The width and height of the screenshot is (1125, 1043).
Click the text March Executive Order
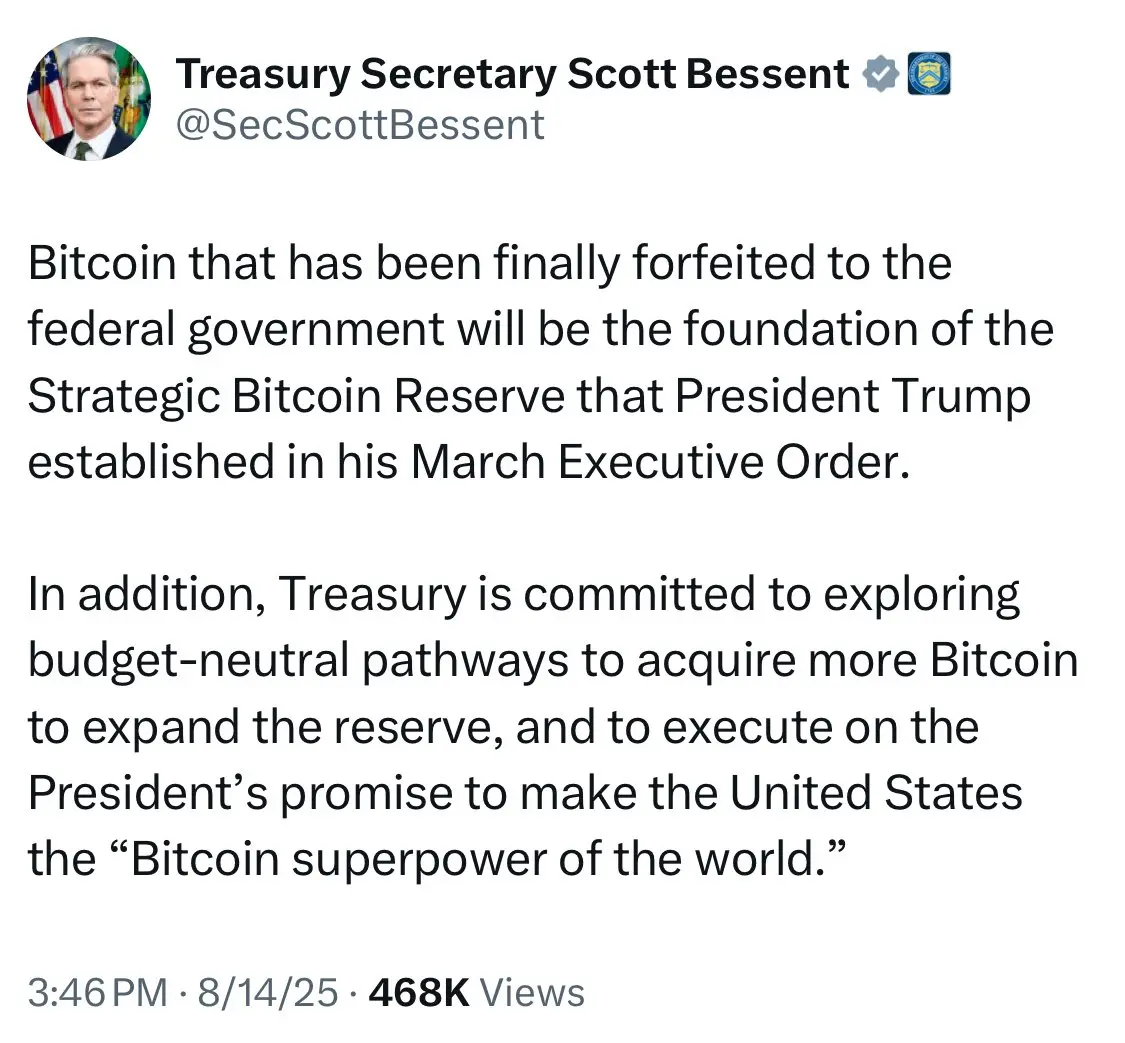(x=660, y=462)
